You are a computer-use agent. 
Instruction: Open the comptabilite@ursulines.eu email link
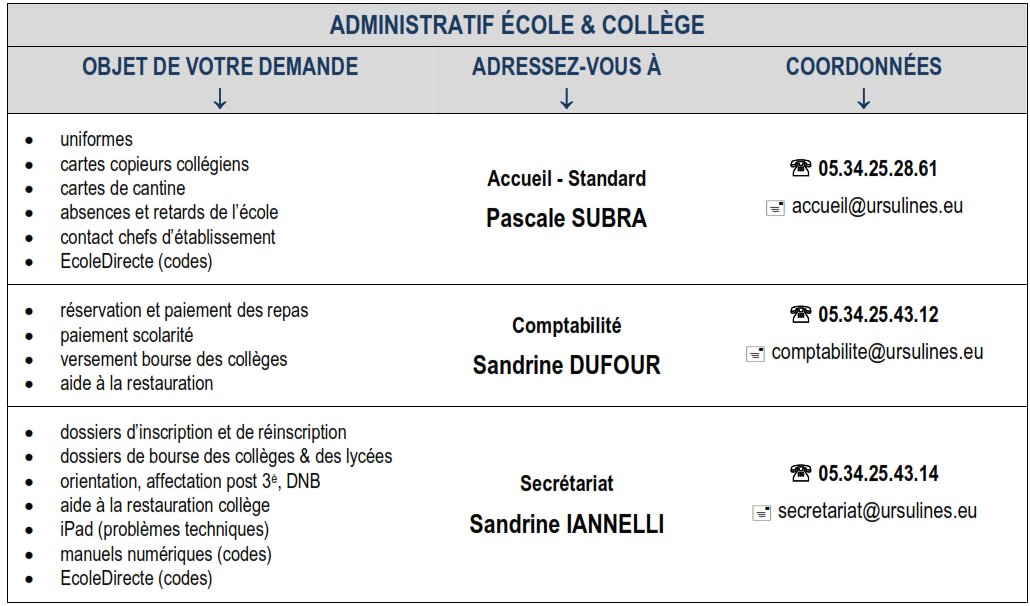pos(877,353)
